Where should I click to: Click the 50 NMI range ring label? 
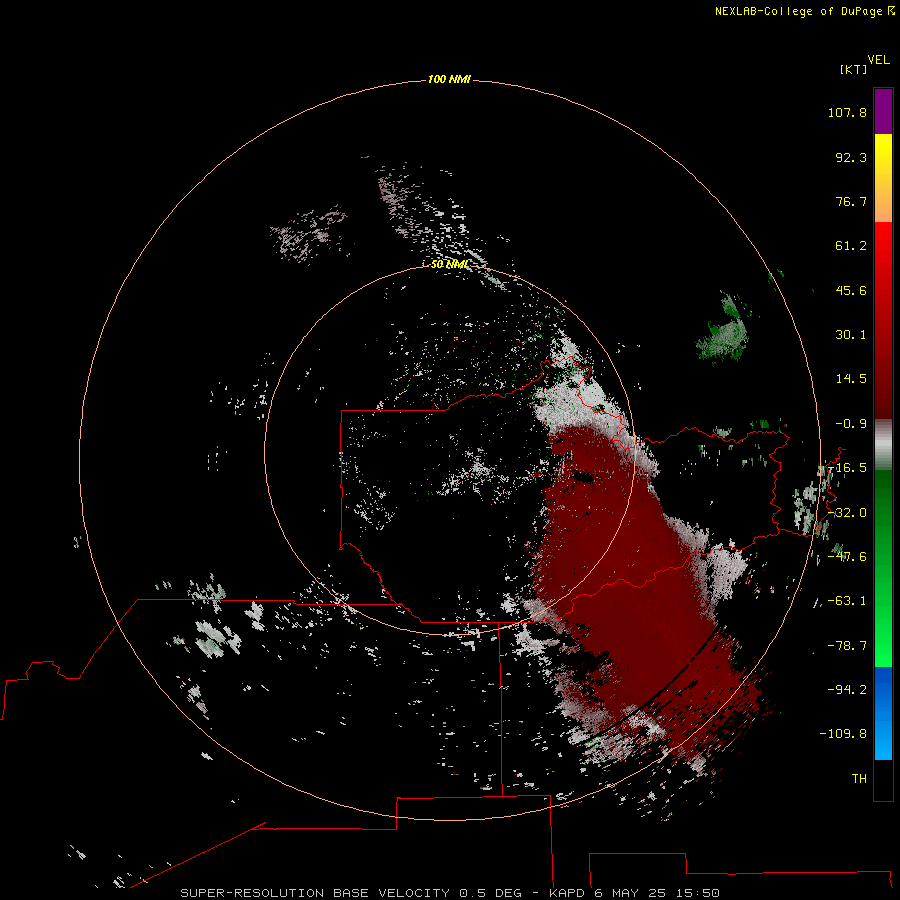449,265
